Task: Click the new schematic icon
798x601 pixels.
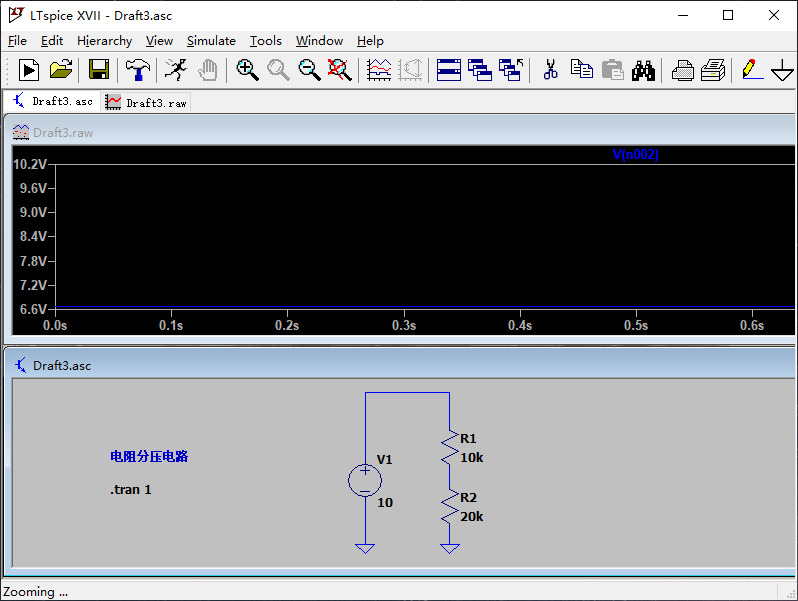Action: pyautogui.click(x=29, y=69)
